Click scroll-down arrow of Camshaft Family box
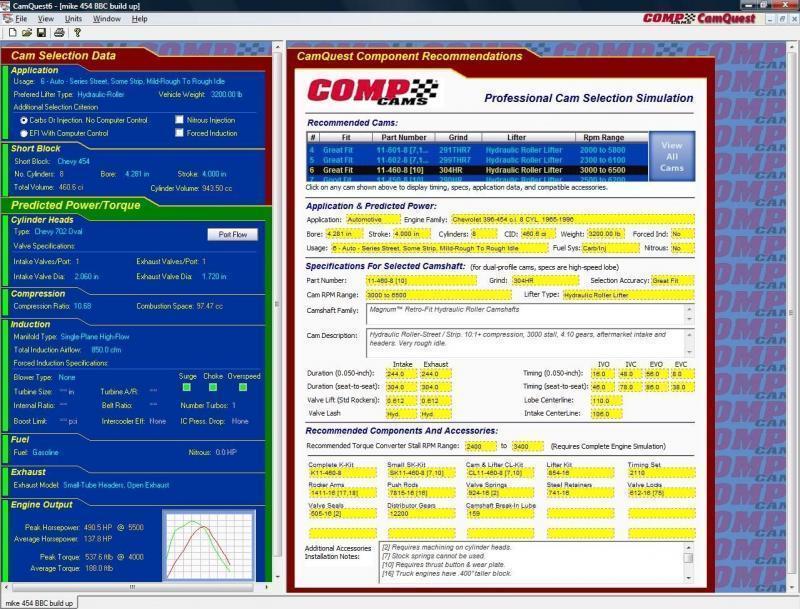Image resolution: width=800 pixels, height=609 pixels. tap(689, 320)
